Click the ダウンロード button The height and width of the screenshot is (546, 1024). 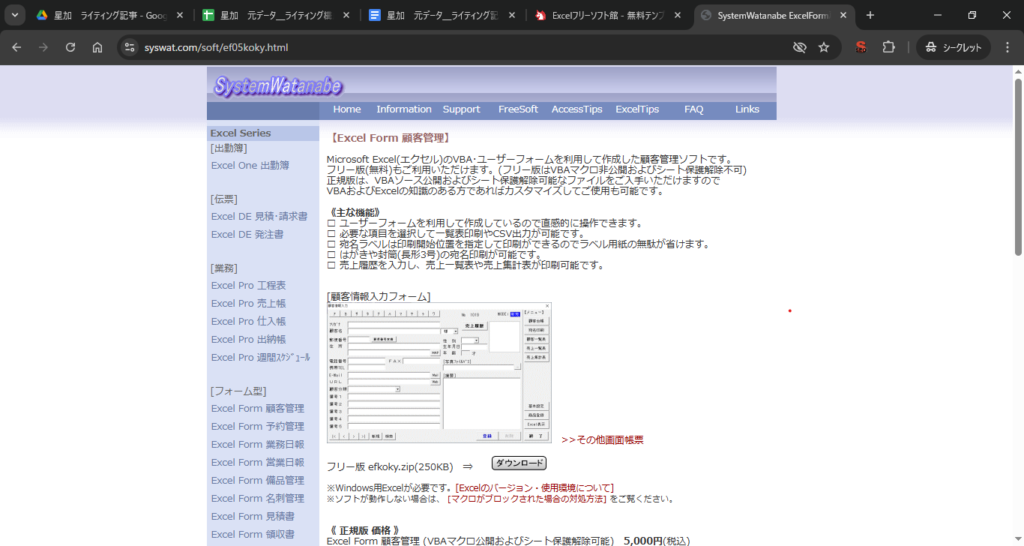[x=519, y=464]
